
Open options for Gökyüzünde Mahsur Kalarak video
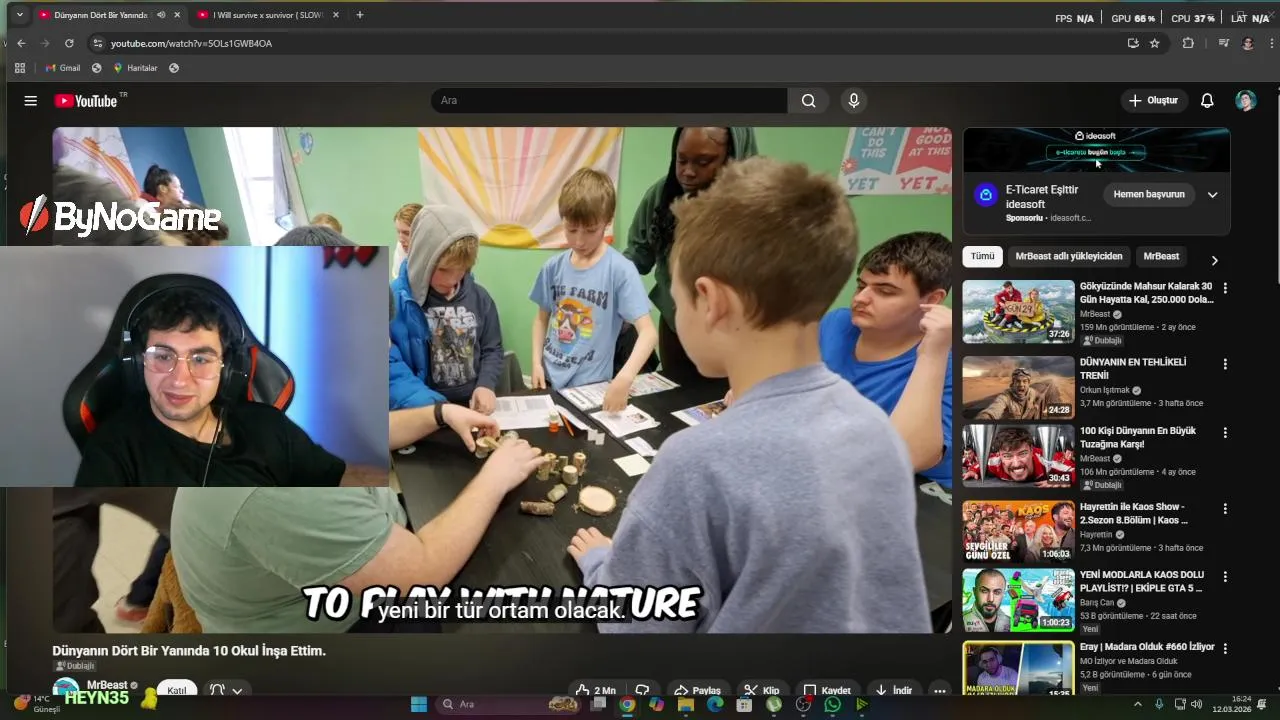(x=1225, y=288)
